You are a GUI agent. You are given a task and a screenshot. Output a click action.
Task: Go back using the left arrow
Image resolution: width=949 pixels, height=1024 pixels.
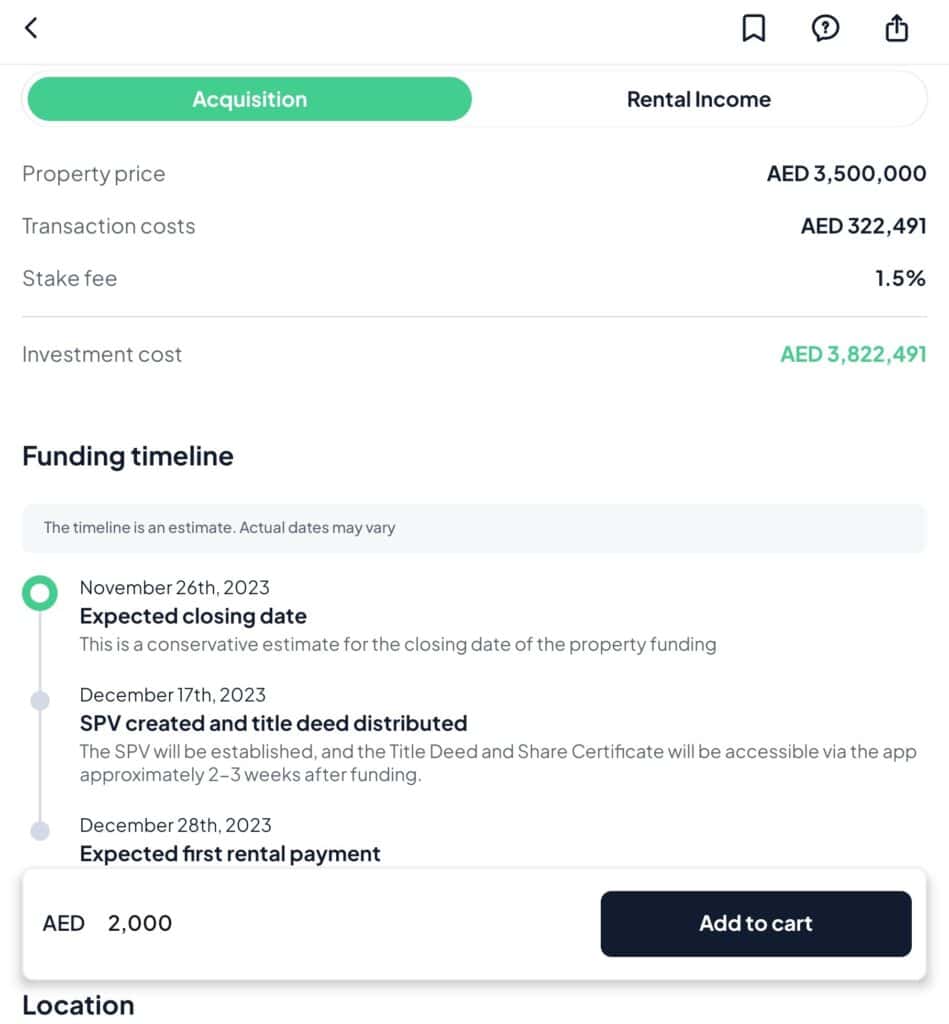(31, 28)
